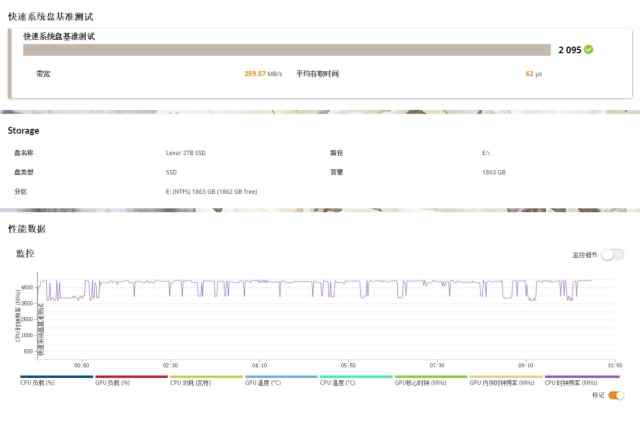Click the 2 095 benchmark score

click(569, 49)
